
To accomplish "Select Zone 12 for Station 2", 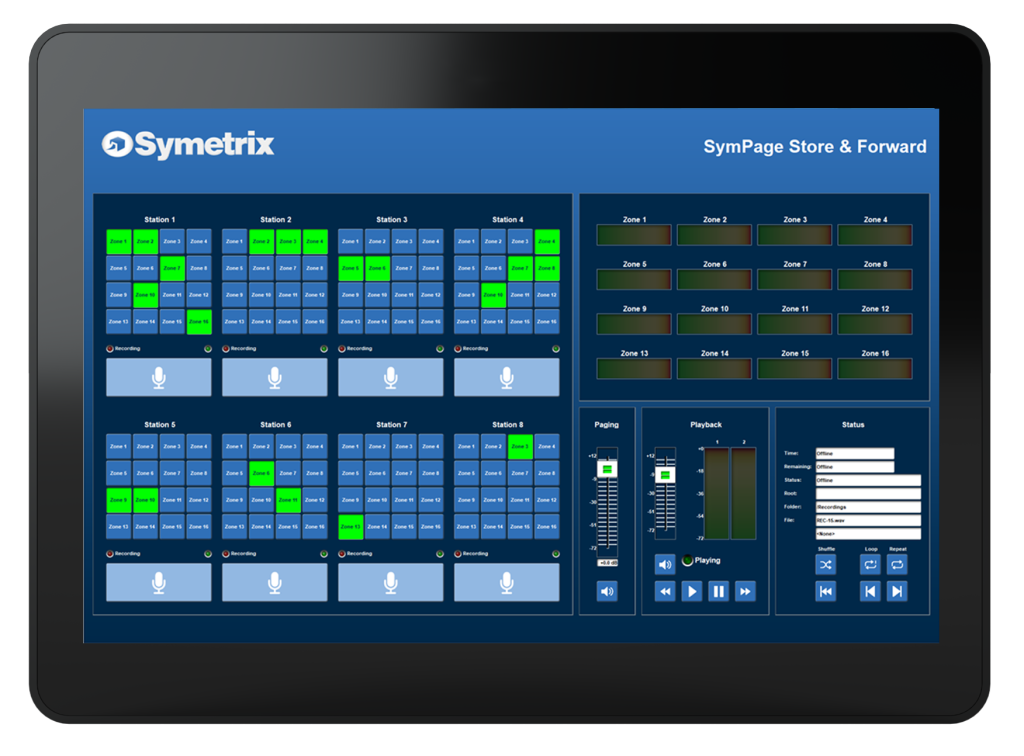I will point(315,295).
